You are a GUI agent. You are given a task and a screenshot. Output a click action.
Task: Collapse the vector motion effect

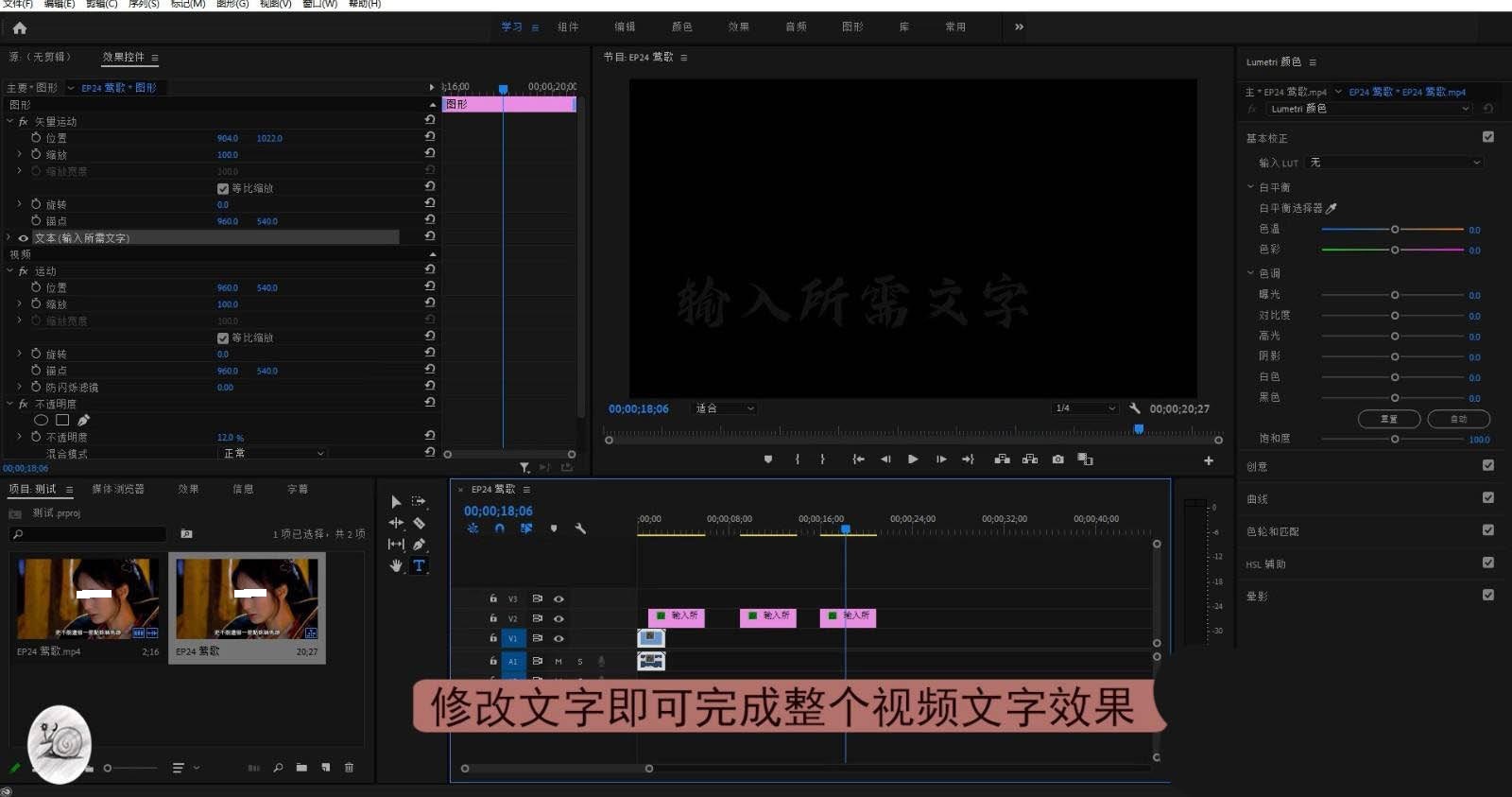[10, 122]
